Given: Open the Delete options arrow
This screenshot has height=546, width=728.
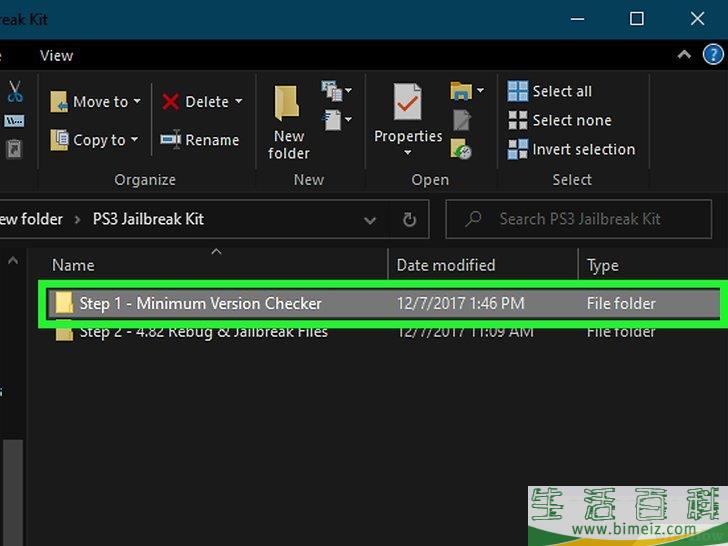Looking at the screenshot, I should (239, 101).
